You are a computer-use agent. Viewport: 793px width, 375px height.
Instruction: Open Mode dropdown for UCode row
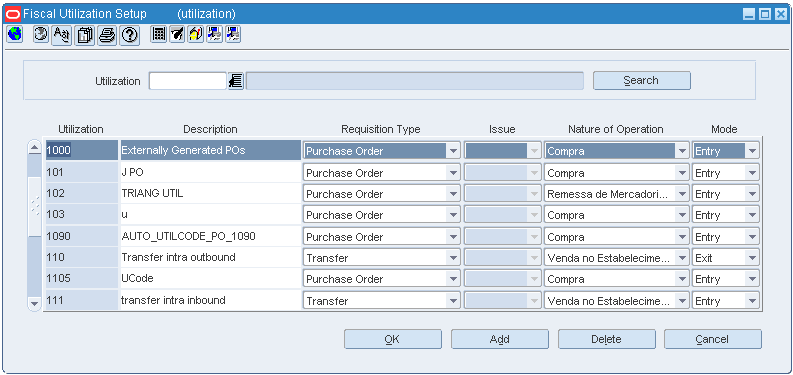click(752, 279)
